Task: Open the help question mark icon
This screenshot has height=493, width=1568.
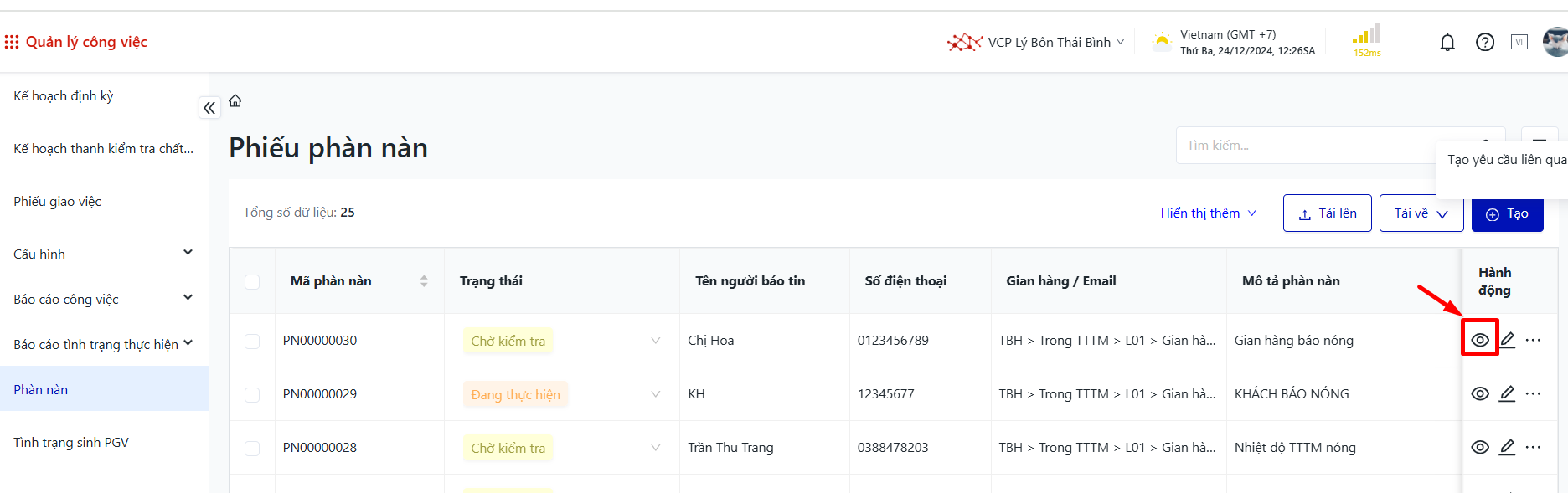Action: click(x=1484, y=43)
